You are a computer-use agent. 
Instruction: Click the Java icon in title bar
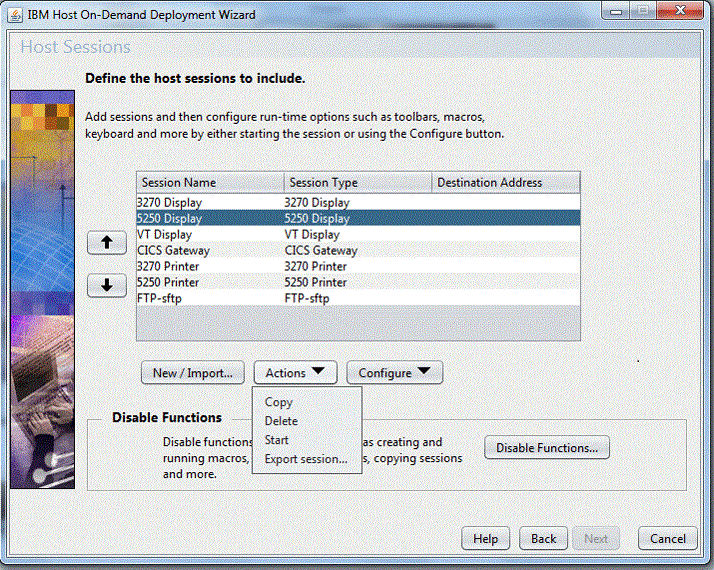click(x=15, y=15)
